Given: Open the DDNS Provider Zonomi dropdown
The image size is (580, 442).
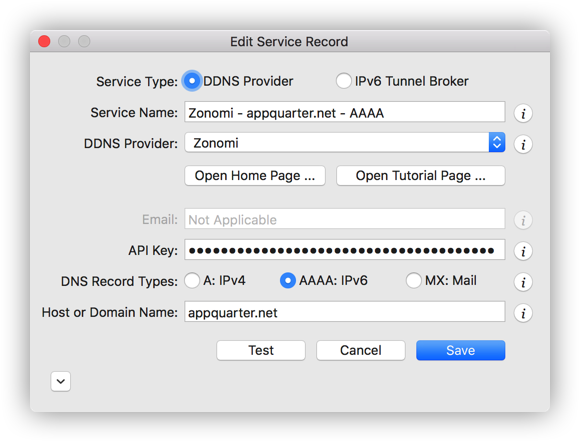Looking at the screenshot, I should point(345,142).
